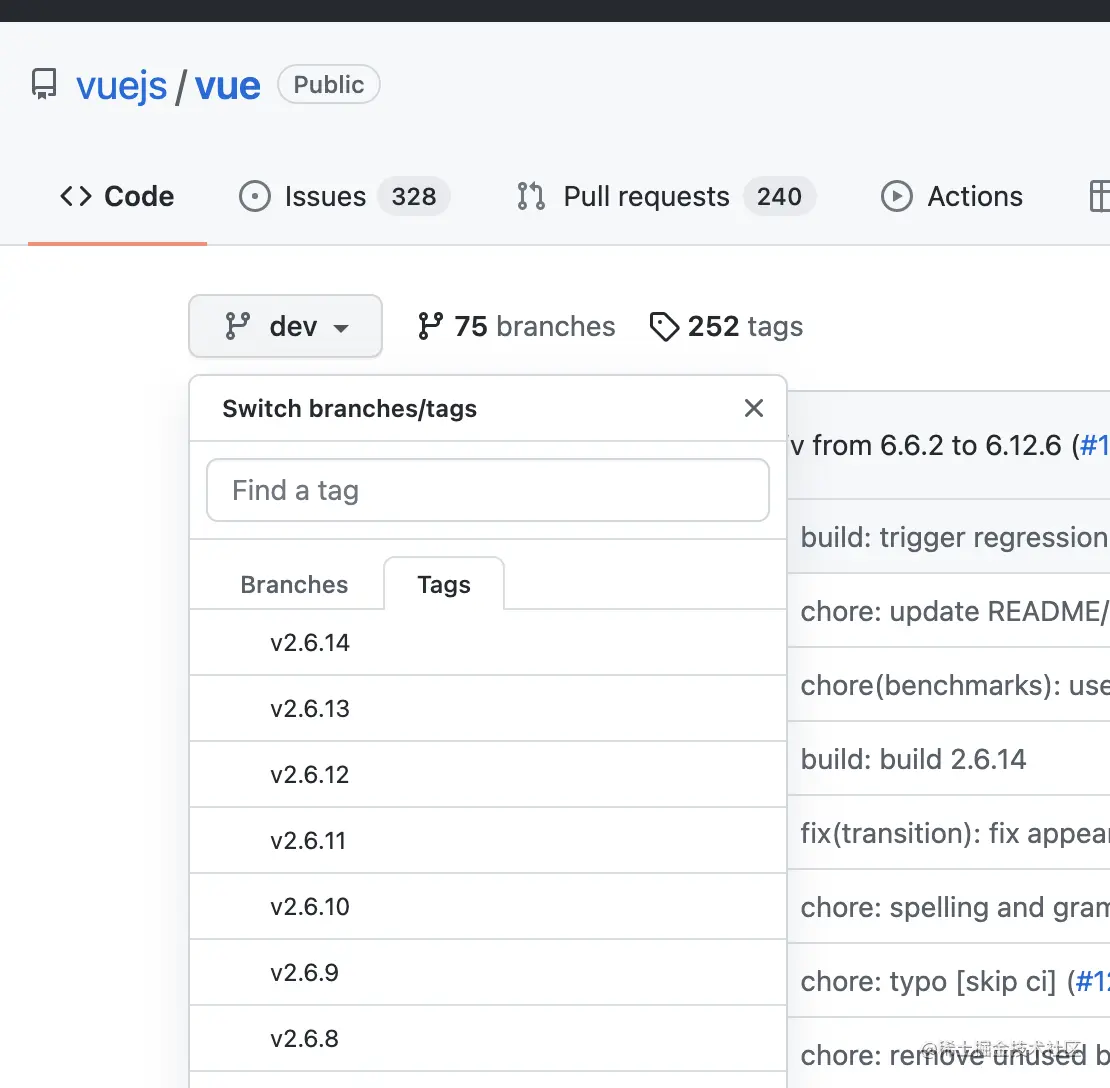Click the 328 issues counter
The width and height of the screenshot is (1110, 1088).
click(414, 196)
